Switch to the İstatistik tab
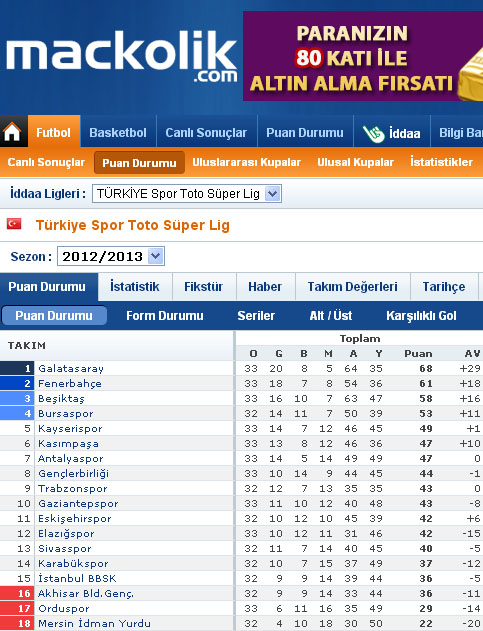The width and height of the screenshot is (483, 631). coord(135,287)
